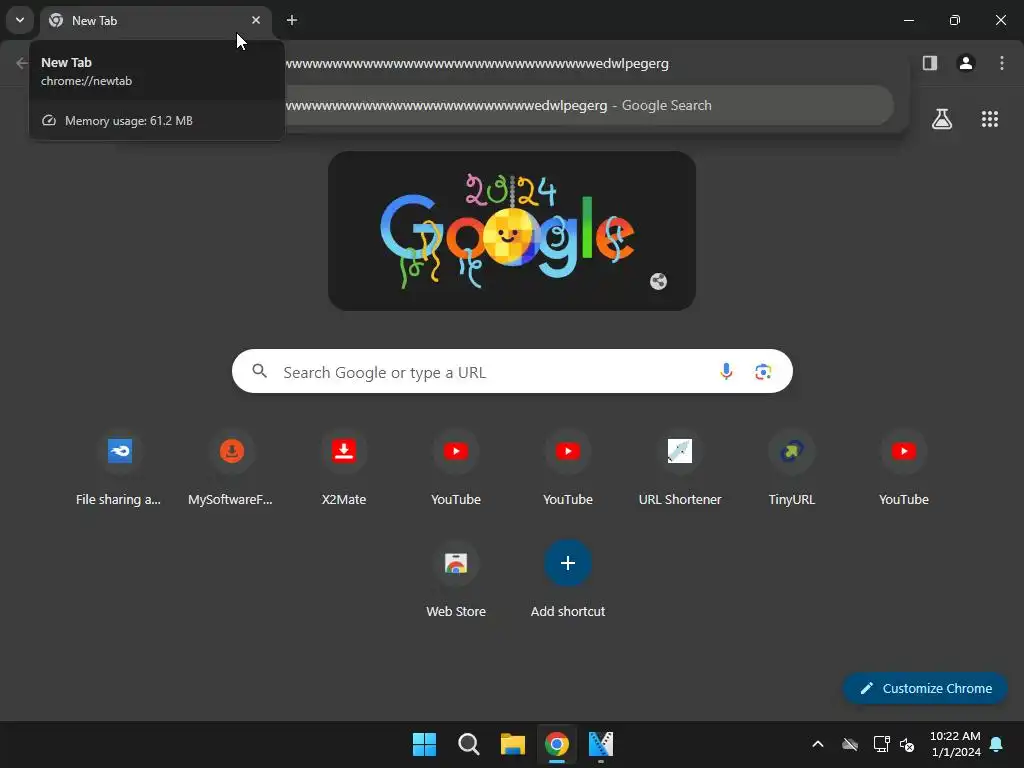Click the Memory usage: 61.2 MB text
The width and height of the screenshot is (1024, 768).
(129, 121)
